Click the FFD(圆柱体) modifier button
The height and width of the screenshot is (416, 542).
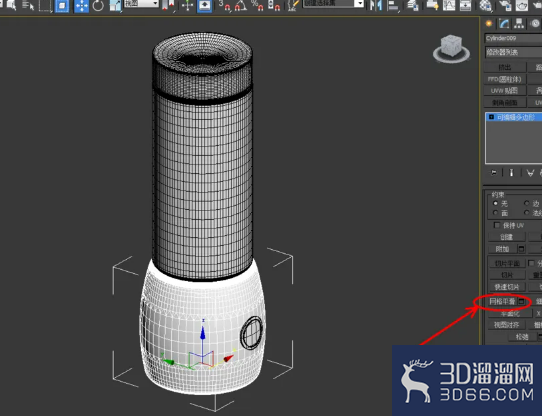coord(505,79)
